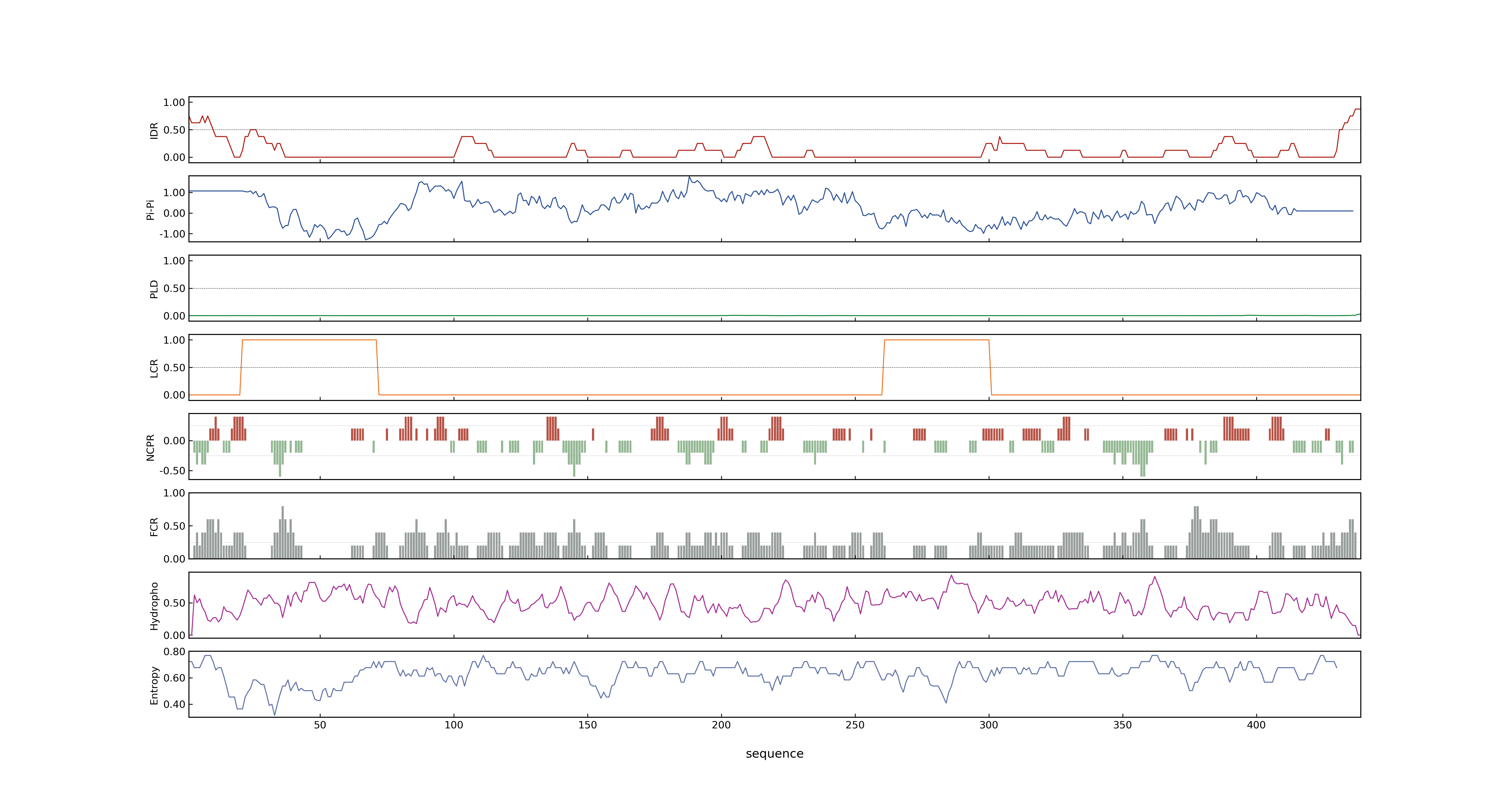Click the 0.50 tick on PLD axis
Screen dimensions: 1512x806
(x=174, y=288)
